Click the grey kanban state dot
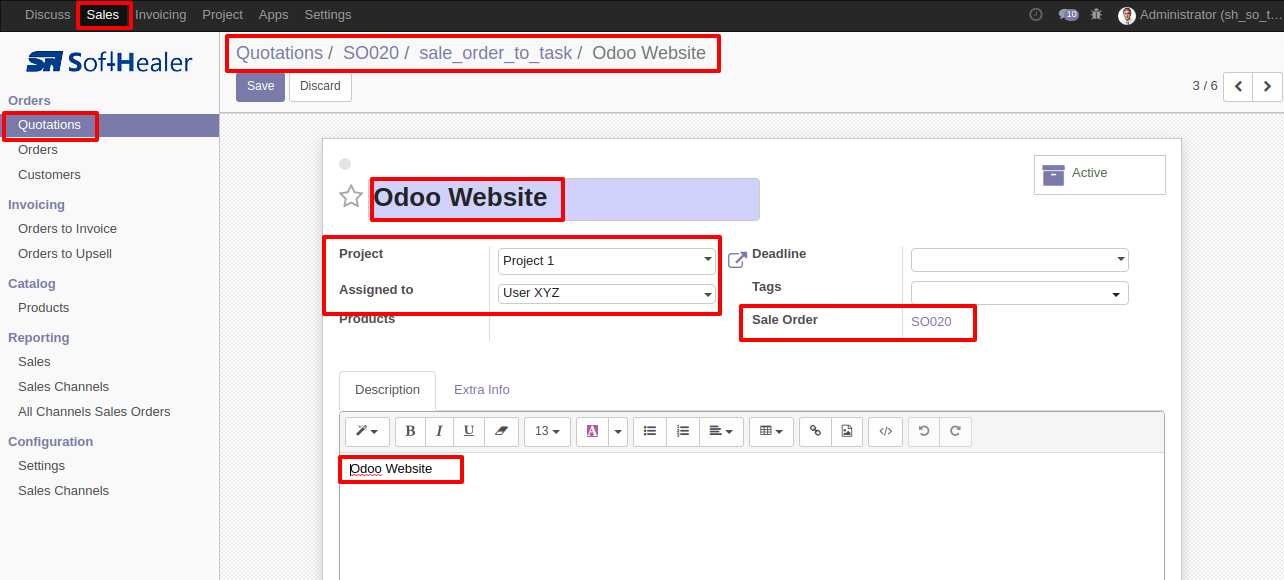This screenshot has height=580, width=1284. 345,164
